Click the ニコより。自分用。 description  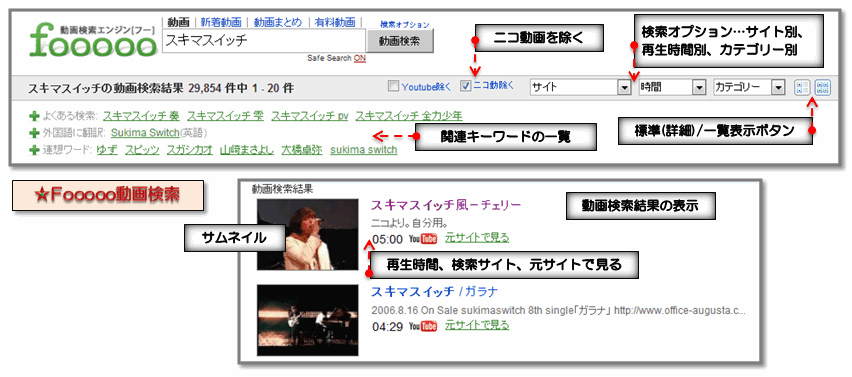(410, 223)
